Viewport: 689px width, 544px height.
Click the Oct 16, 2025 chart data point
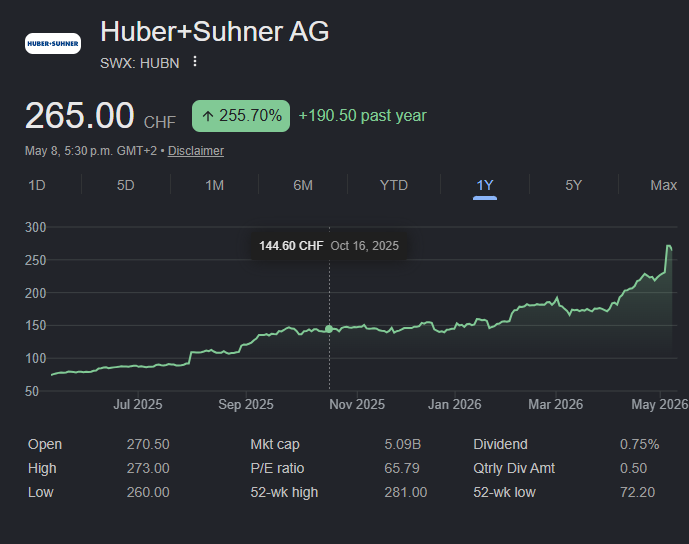(x=329, y=329)
